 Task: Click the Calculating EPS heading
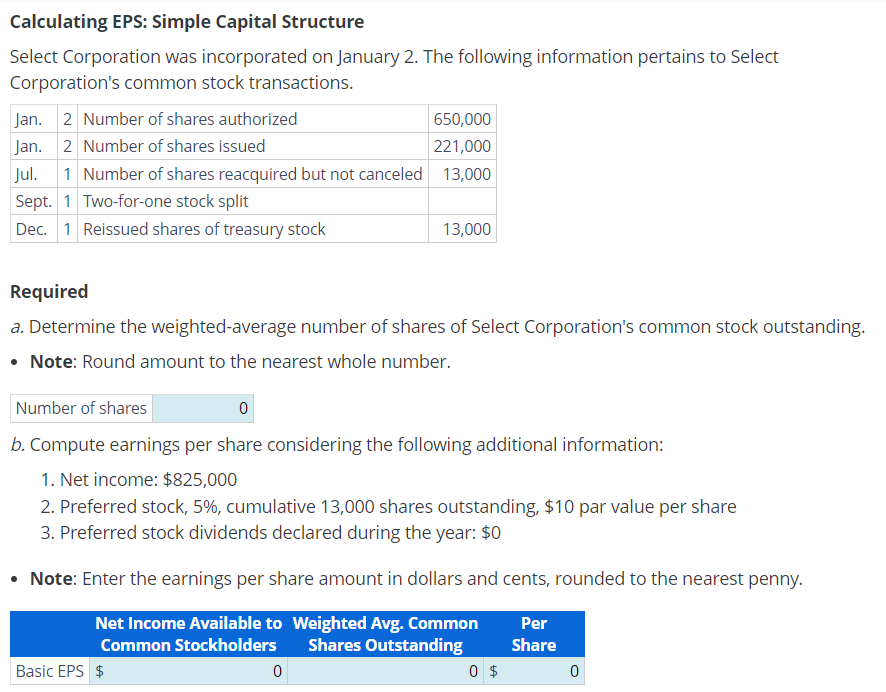(x=186, y=21)
